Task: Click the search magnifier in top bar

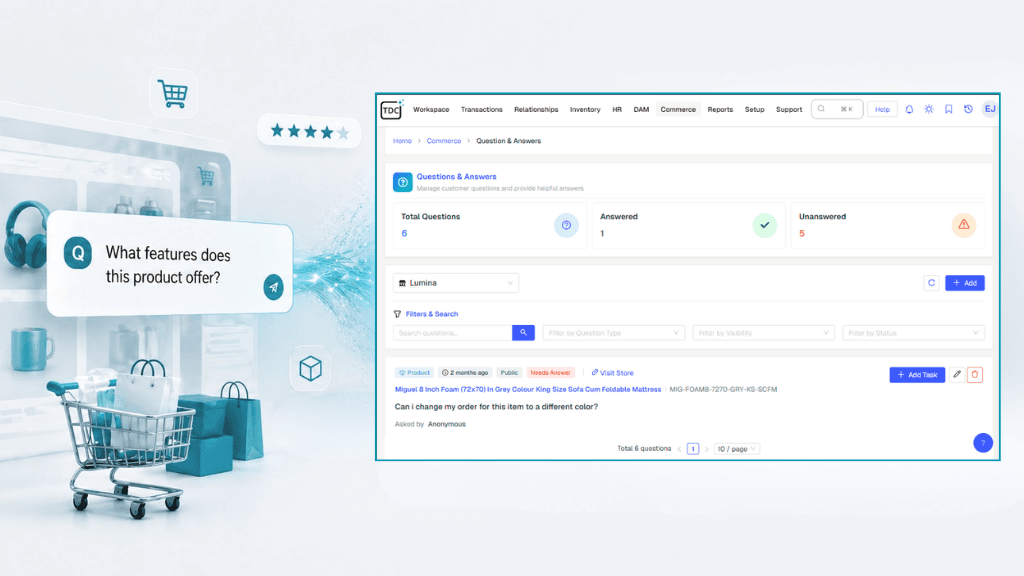Action: [x=822, y=109]
